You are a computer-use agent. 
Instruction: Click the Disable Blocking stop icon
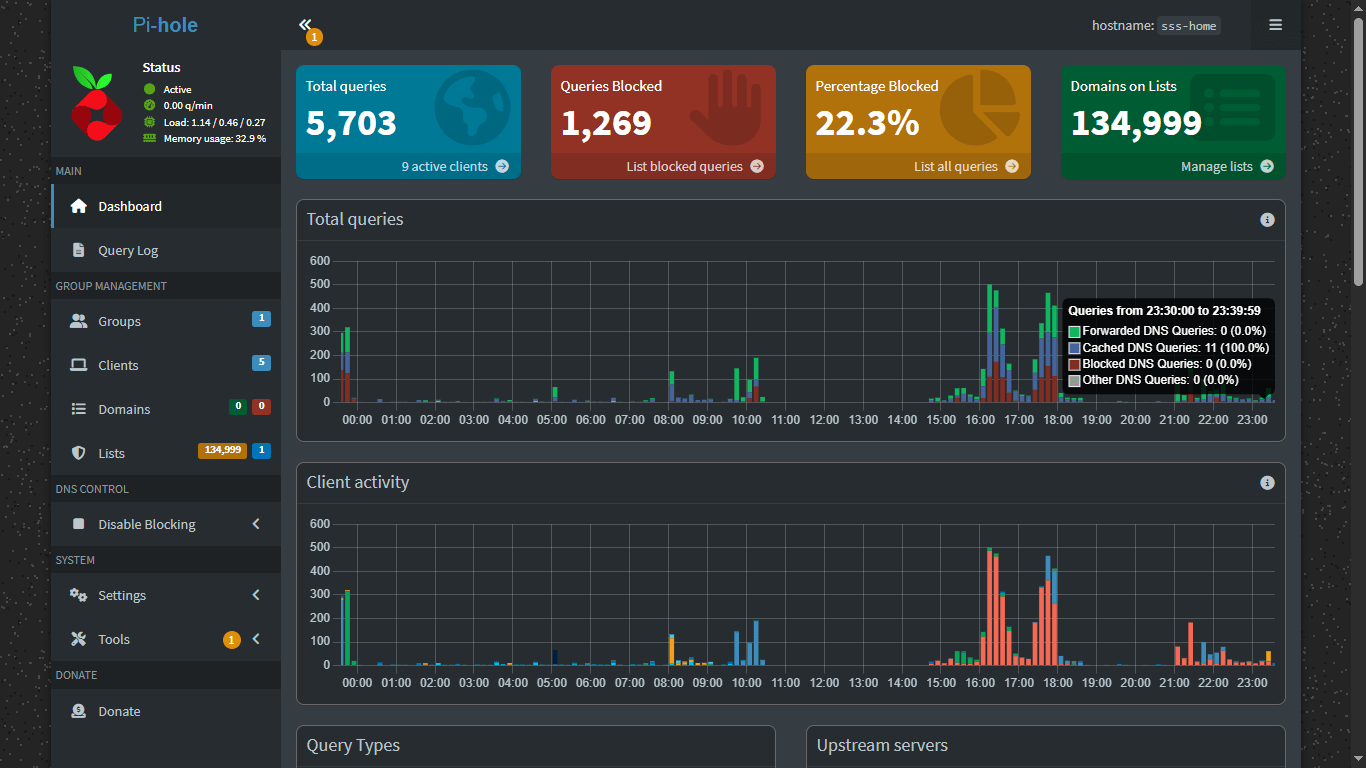tap(79, 524)
